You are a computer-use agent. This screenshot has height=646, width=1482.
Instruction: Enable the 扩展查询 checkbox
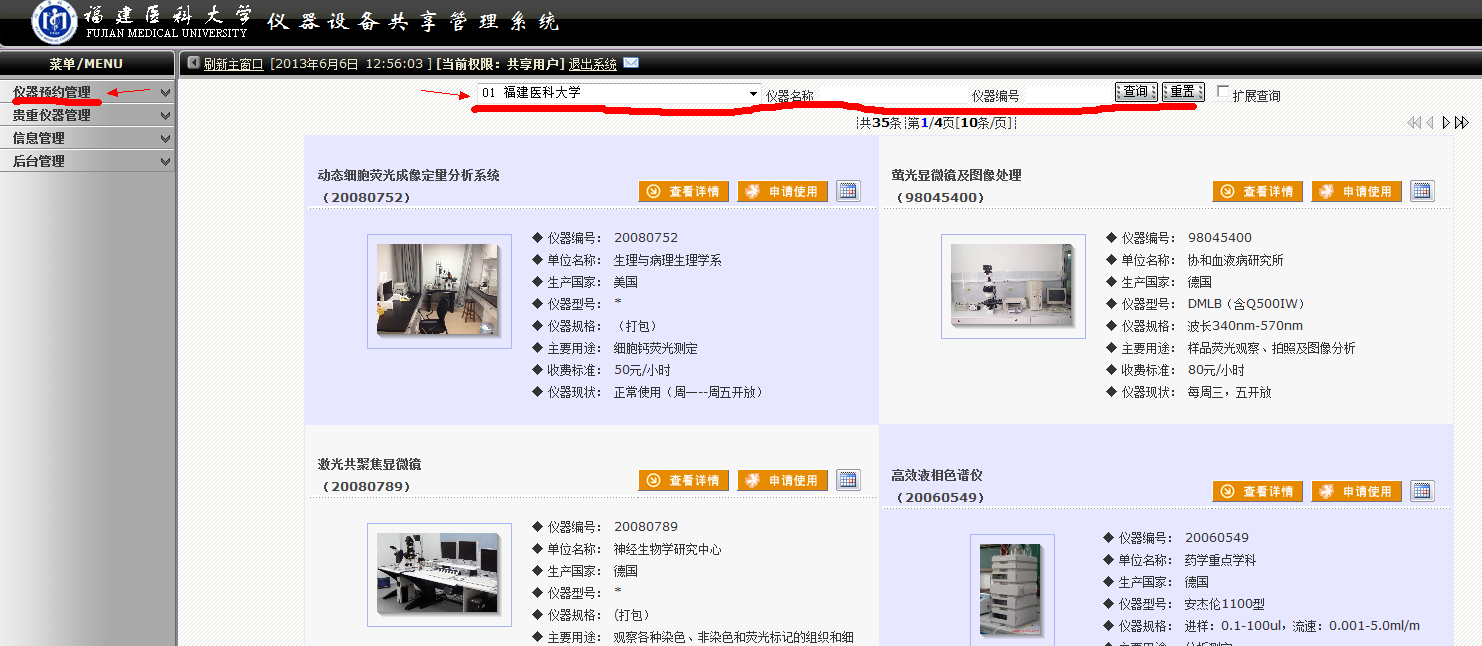point(1223,92)
